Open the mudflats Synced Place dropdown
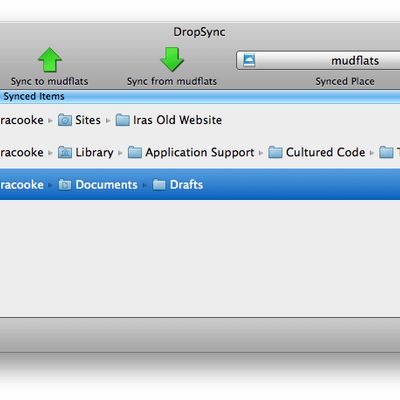 pyautogui.click(x=318, y=60)
